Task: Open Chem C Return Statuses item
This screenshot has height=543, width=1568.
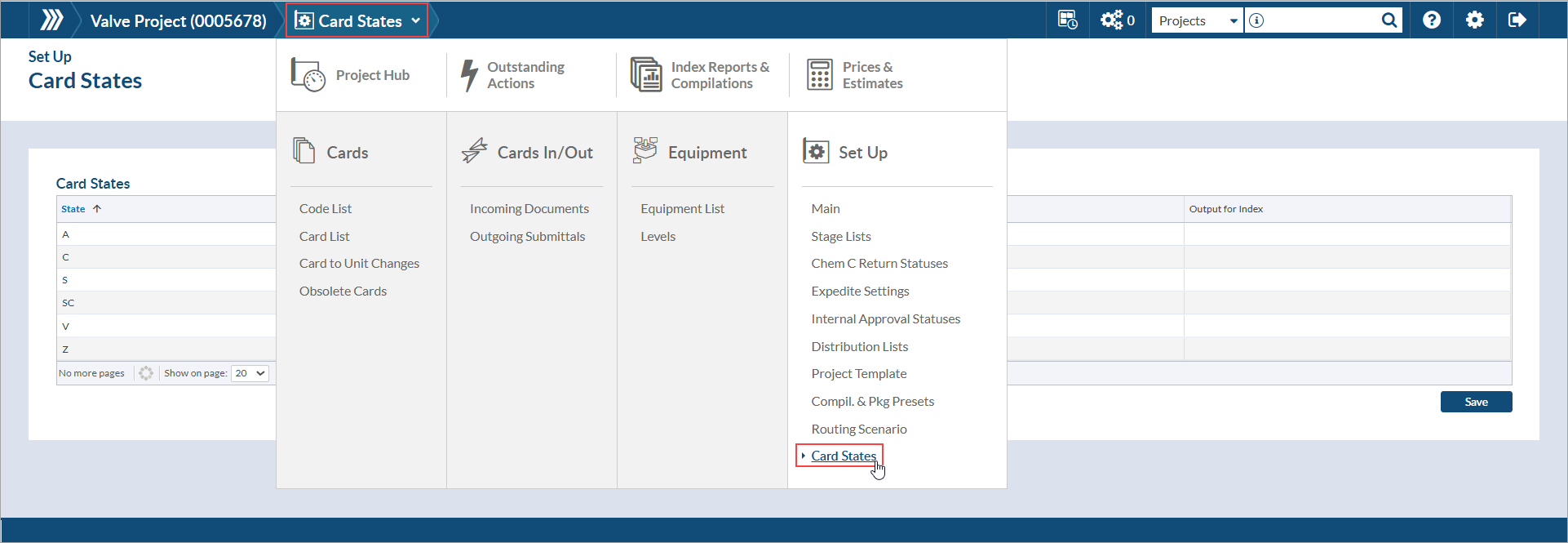Action: 879,264
